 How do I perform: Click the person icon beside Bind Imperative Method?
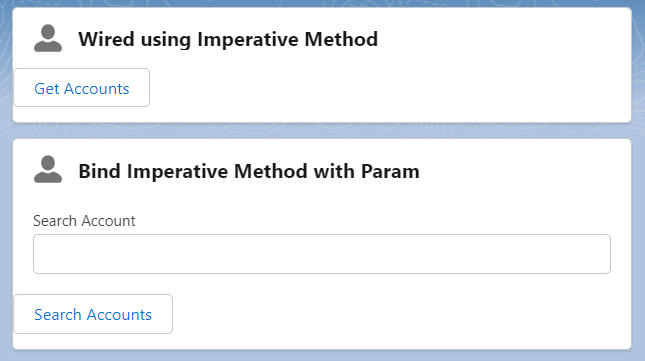tap(48, 169)
